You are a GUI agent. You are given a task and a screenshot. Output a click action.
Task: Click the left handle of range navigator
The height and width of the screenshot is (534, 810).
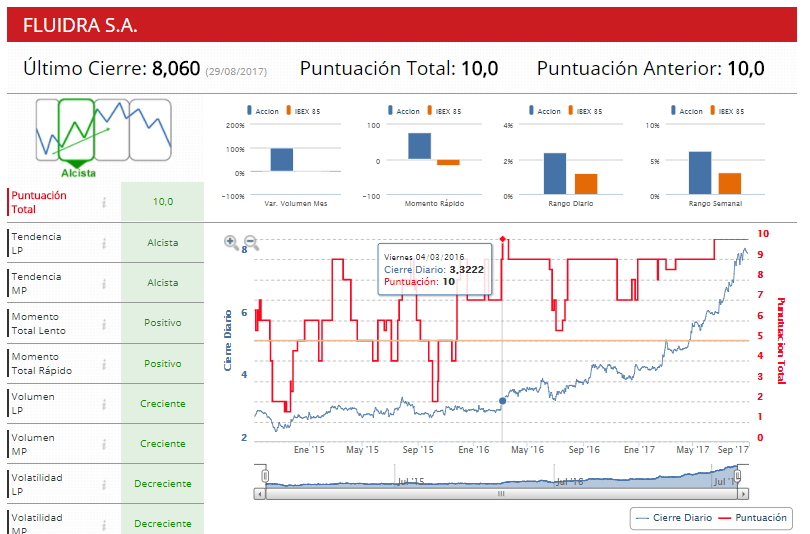click(265, 475)
